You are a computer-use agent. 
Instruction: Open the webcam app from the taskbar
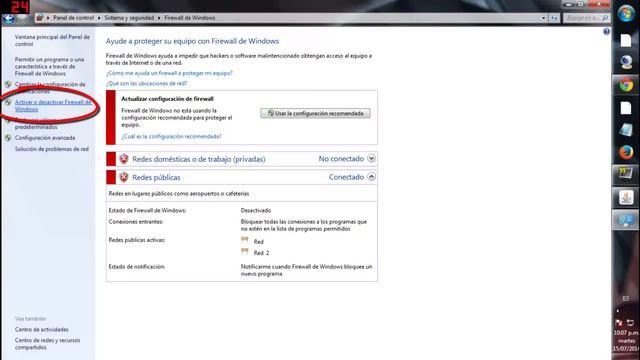pos(626,62)
